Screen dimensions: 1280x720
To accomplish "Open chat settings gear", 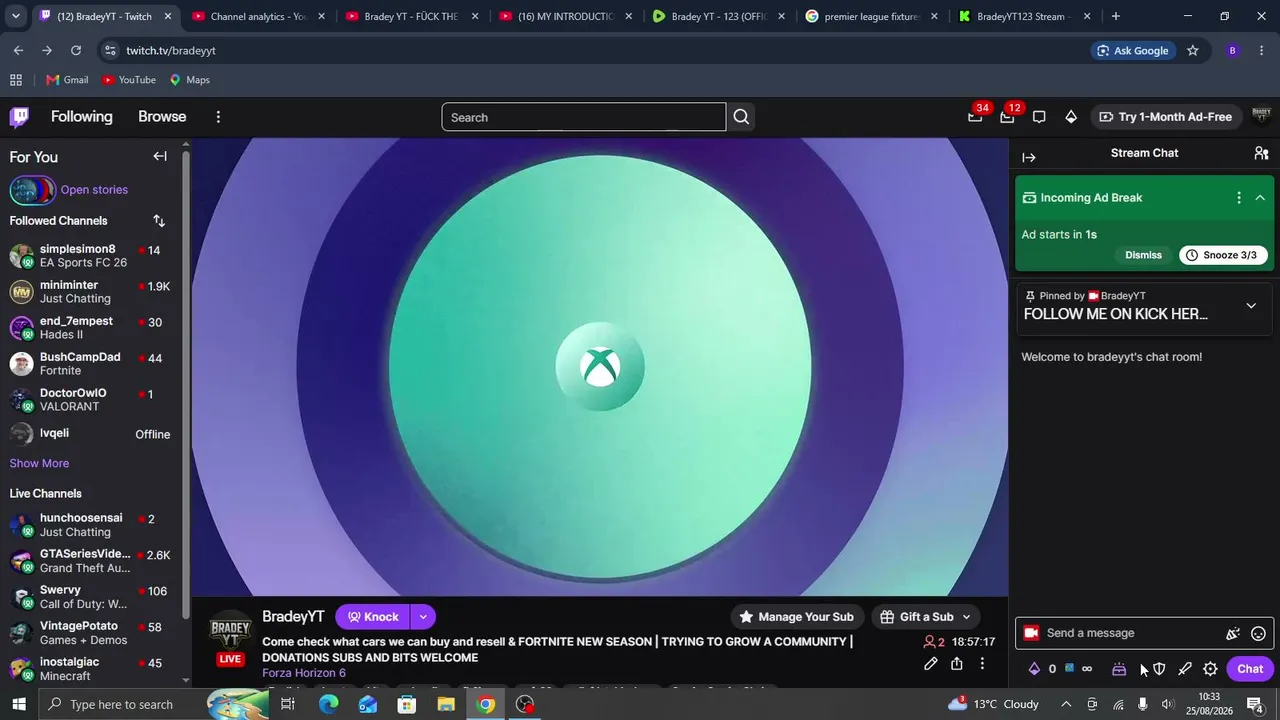I will pyautogui.click(x=1210, y=669).
